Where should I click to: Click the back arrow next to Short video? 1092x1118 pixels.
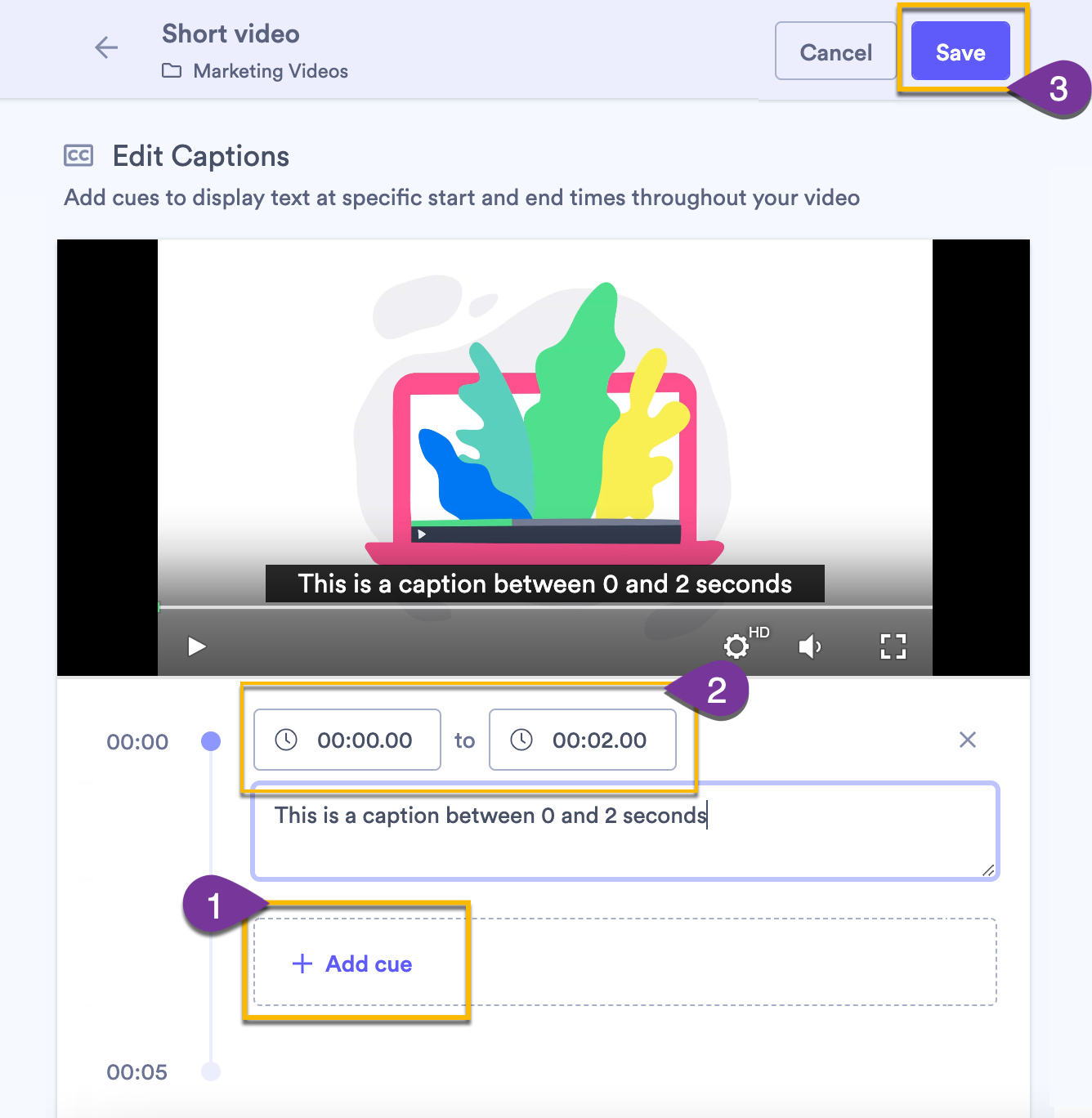[106, 48]
